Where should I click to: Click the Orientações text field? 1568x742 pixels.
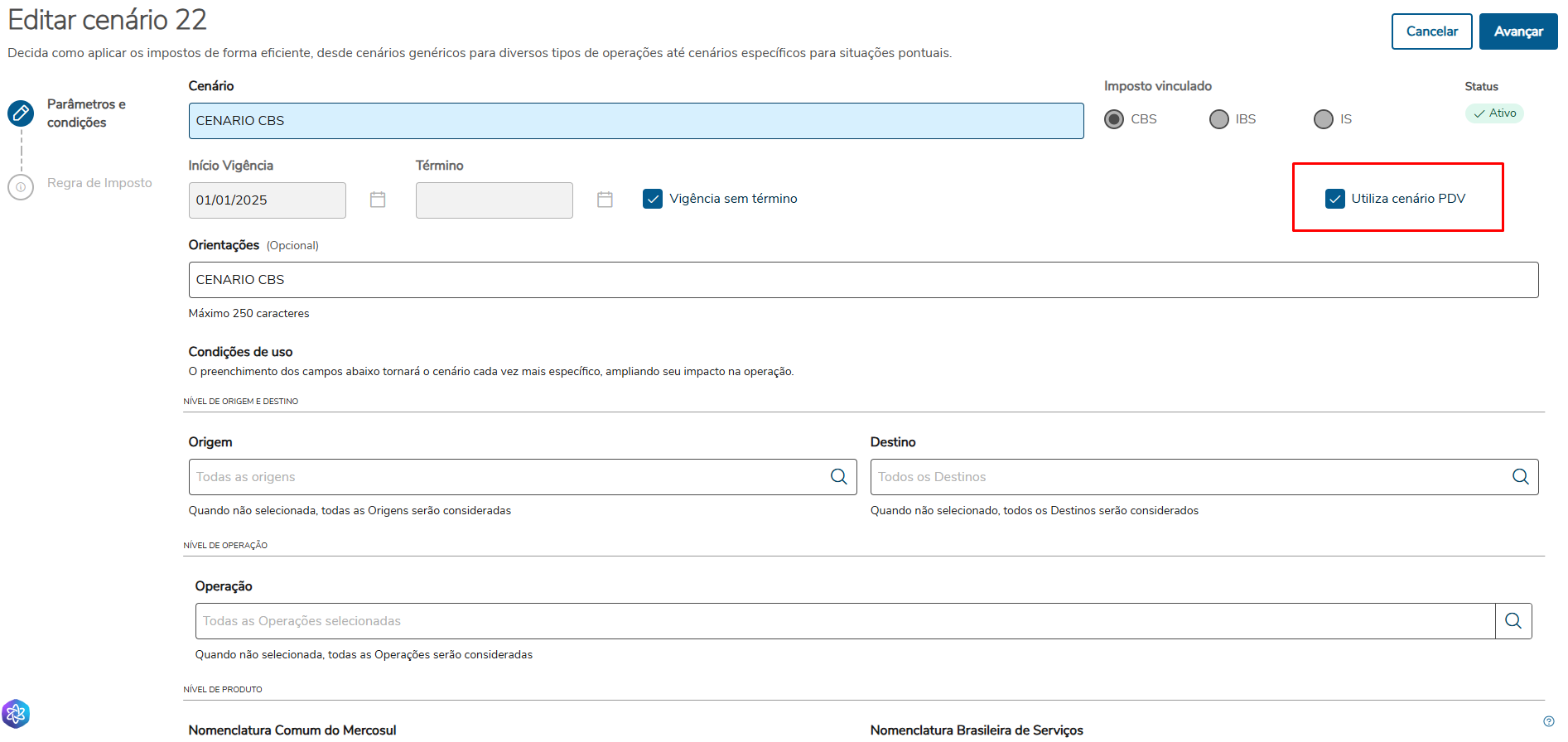click(x=862, y=280)
